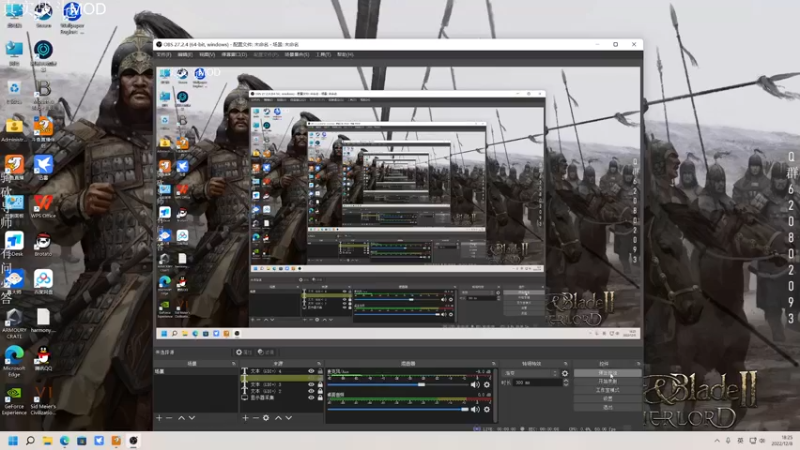
Task: Mute the 桌面音频 channel
Action: (475, 409)
